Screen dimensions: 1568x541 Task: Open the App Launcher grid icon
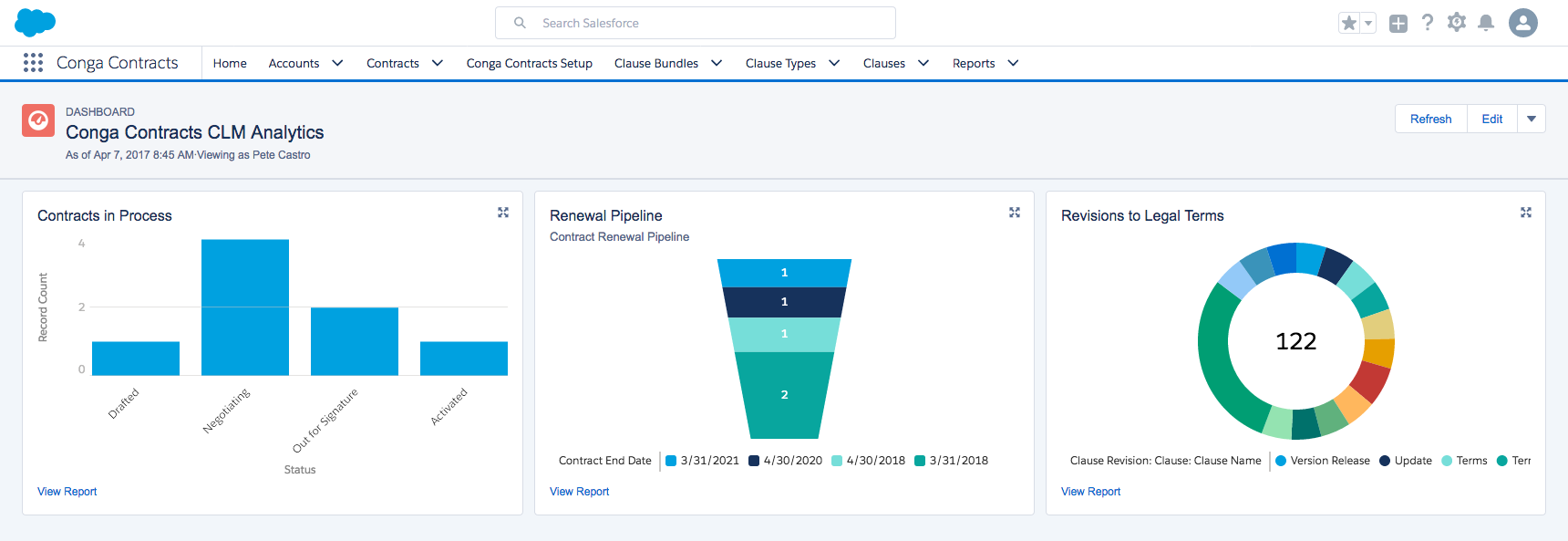click(33, 62)
